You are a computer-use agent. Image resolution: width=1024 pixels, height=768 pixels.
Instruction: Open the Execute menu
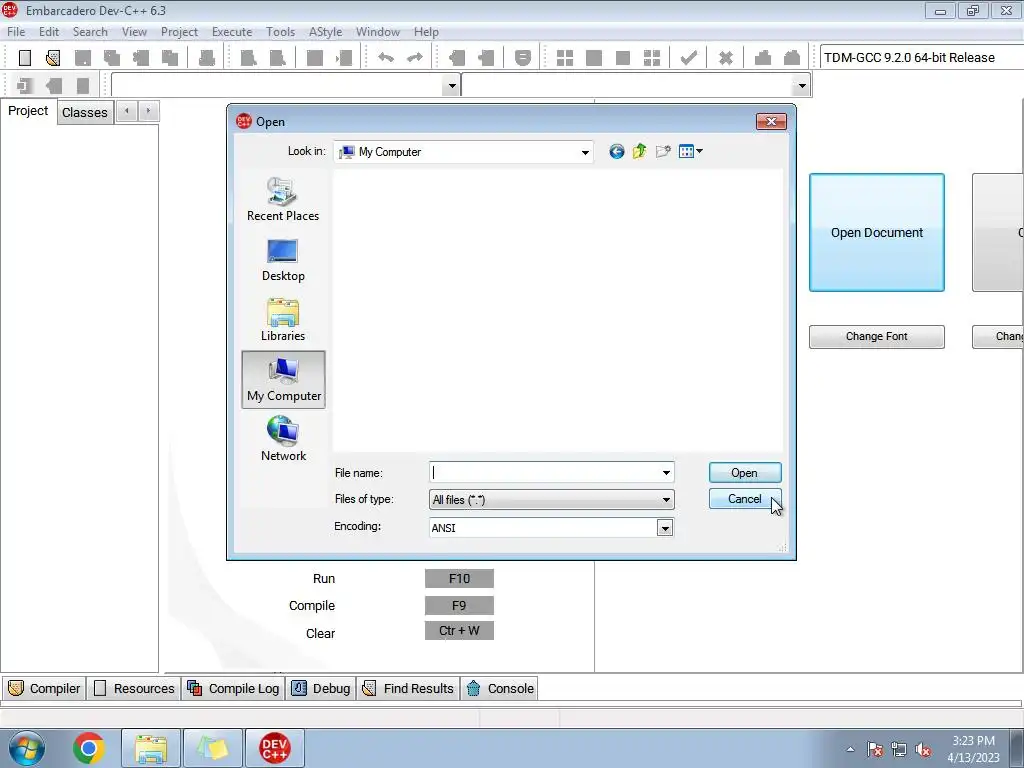click(232, 32)
